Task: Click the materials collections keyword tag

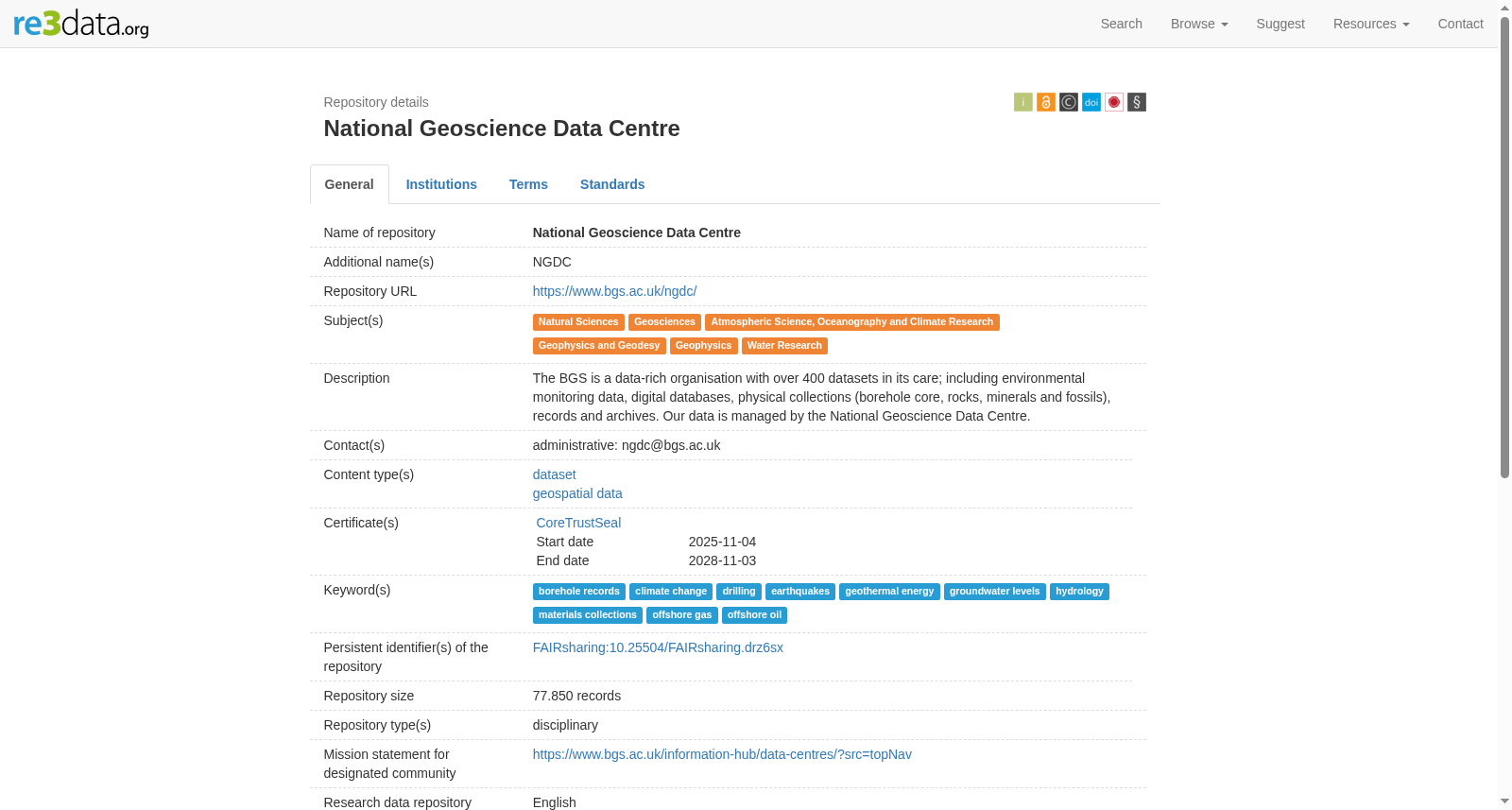Action: (x=588, y=615)
